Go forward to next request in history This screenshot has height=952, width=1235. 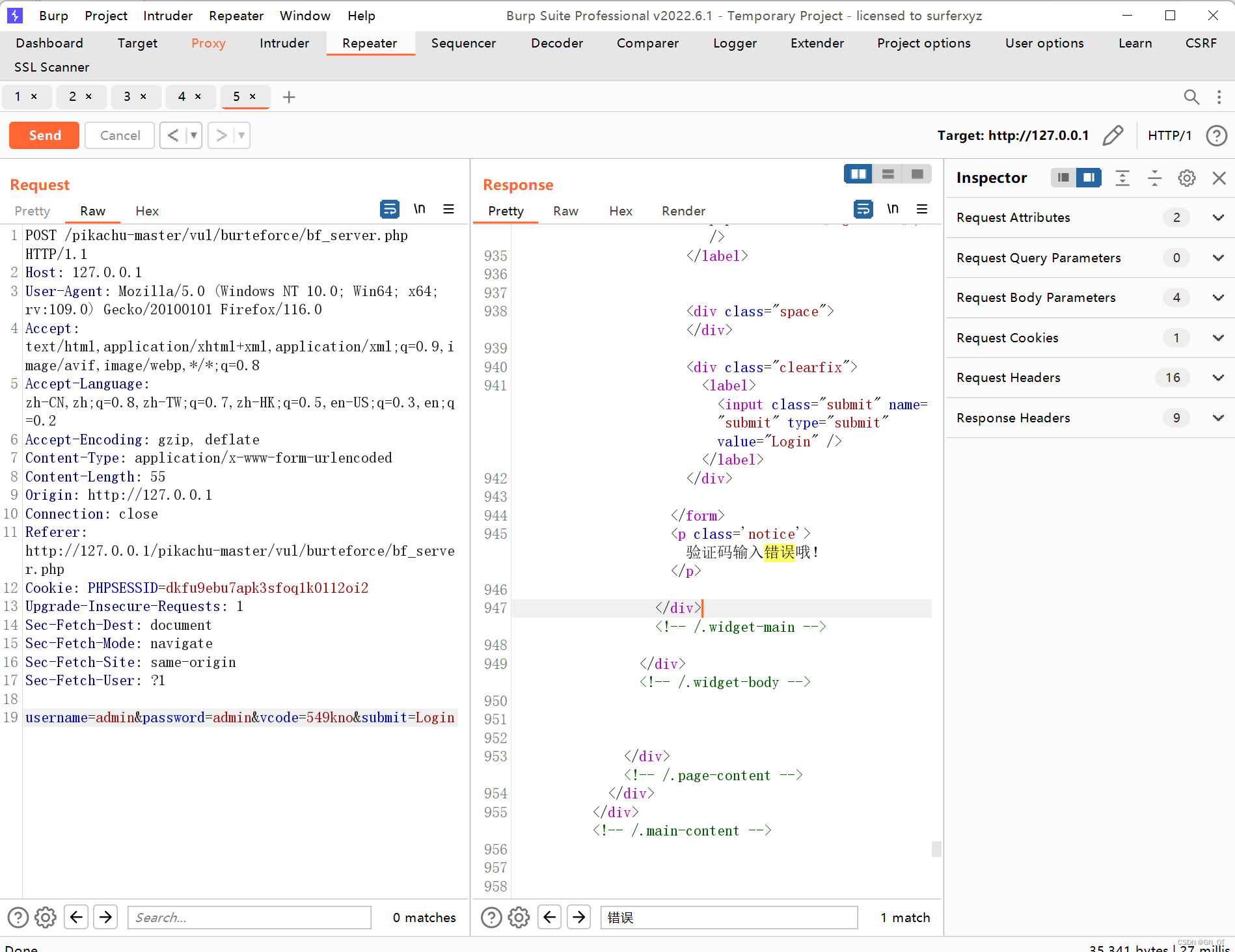[221, 135]
